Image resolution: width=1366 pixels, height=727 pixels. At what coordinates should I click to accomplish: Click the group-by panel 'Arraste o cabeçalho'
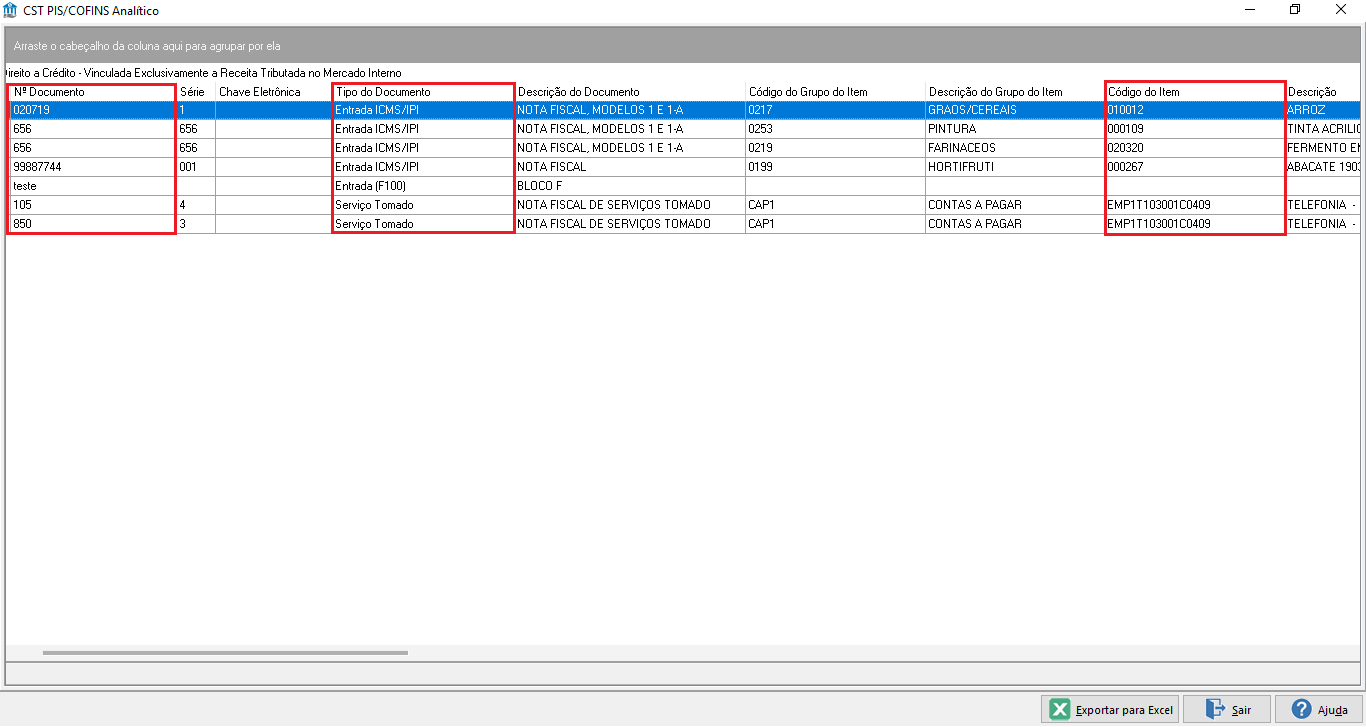[683, 45]
